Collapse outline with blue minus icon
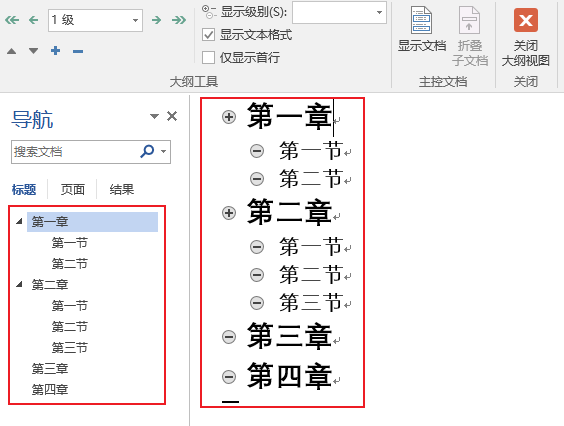This screenshot has width=564, height=426. [78, 51]
